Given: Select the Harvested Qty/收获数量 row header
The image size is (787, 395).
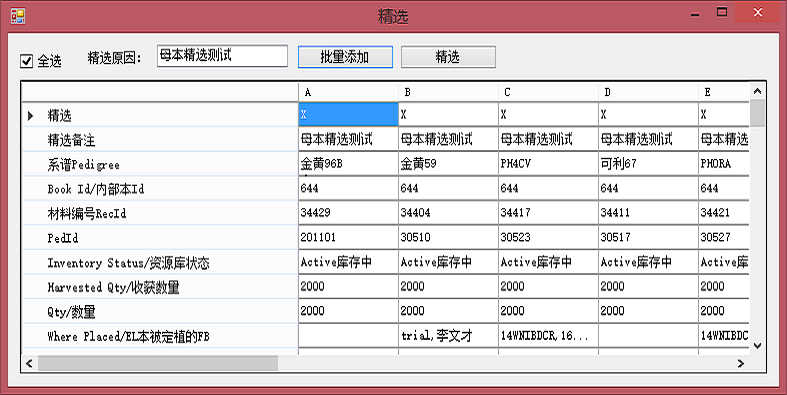Looking at the screenshot, I should (160, 288).
